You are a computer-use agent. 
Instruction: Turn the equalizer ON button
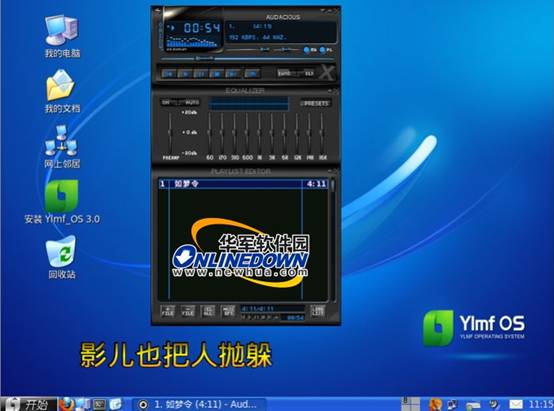[166, 102]
